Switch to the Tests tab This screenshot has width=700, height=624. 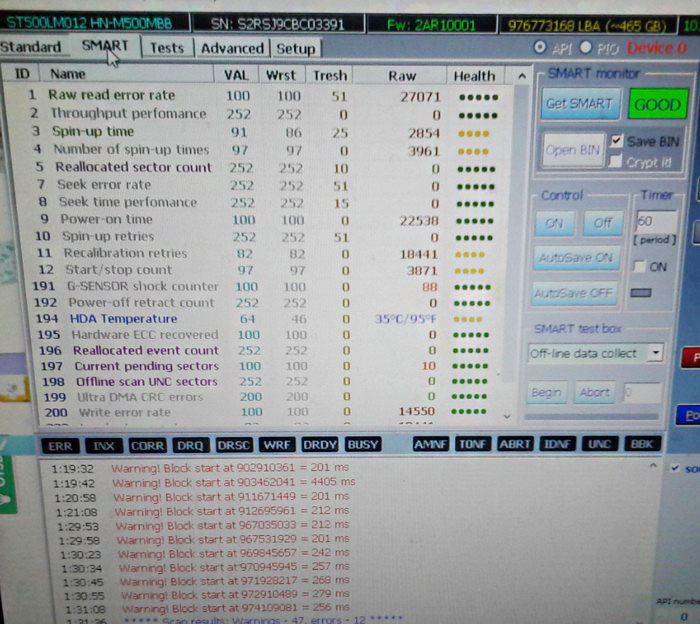pos(166,47)
